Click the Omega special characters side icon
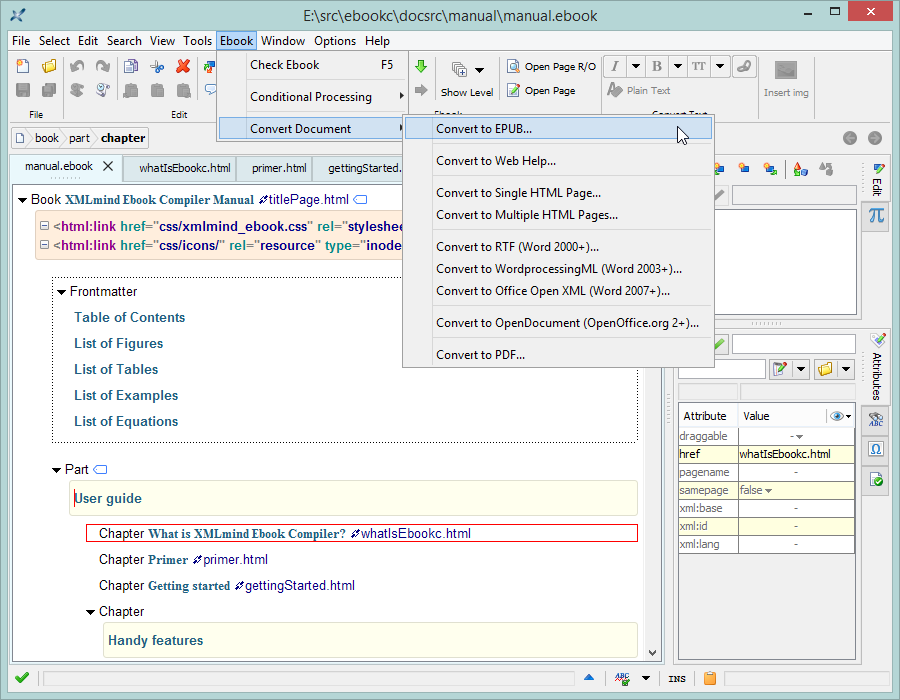 click(x=876, y=449)
